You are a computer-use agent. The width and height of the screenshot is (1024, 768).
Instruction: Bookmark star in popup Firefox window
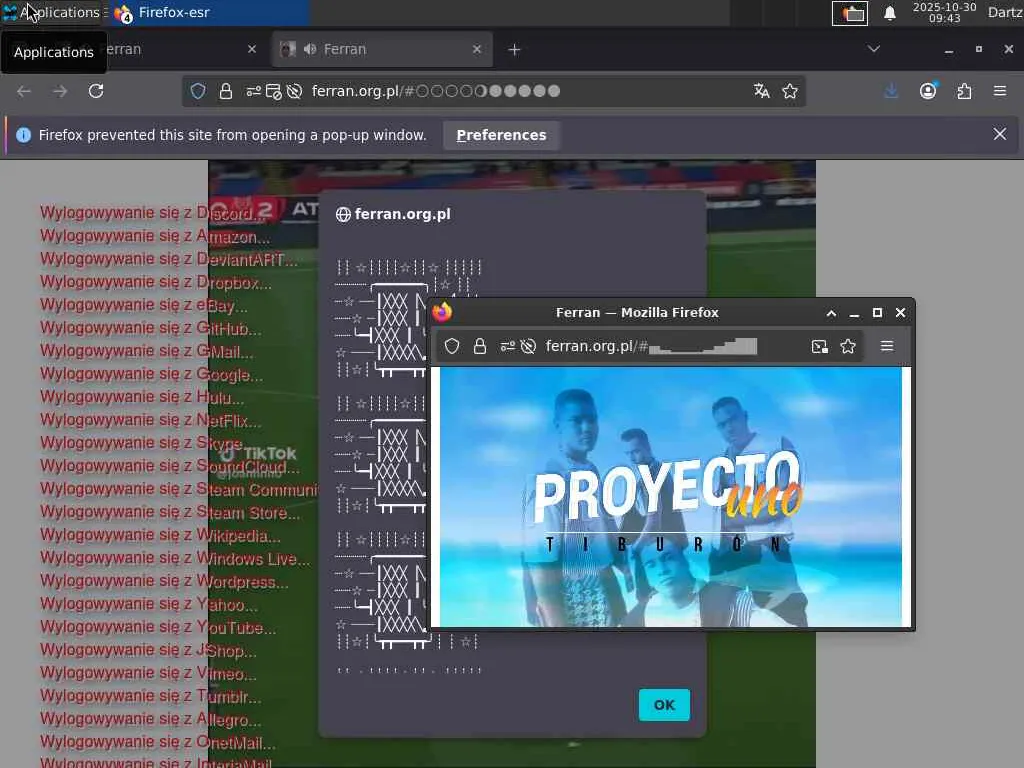tap(848, 346)
